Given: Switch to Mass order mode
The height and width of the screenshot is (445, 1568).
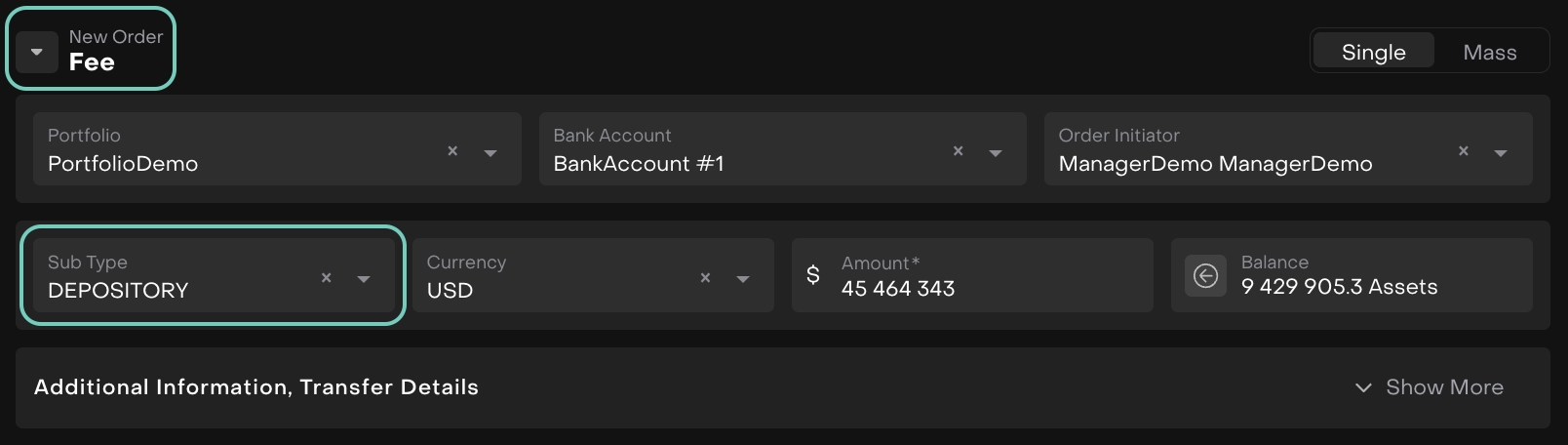Looking at the screenshot, I should (x=1489, y=53).
